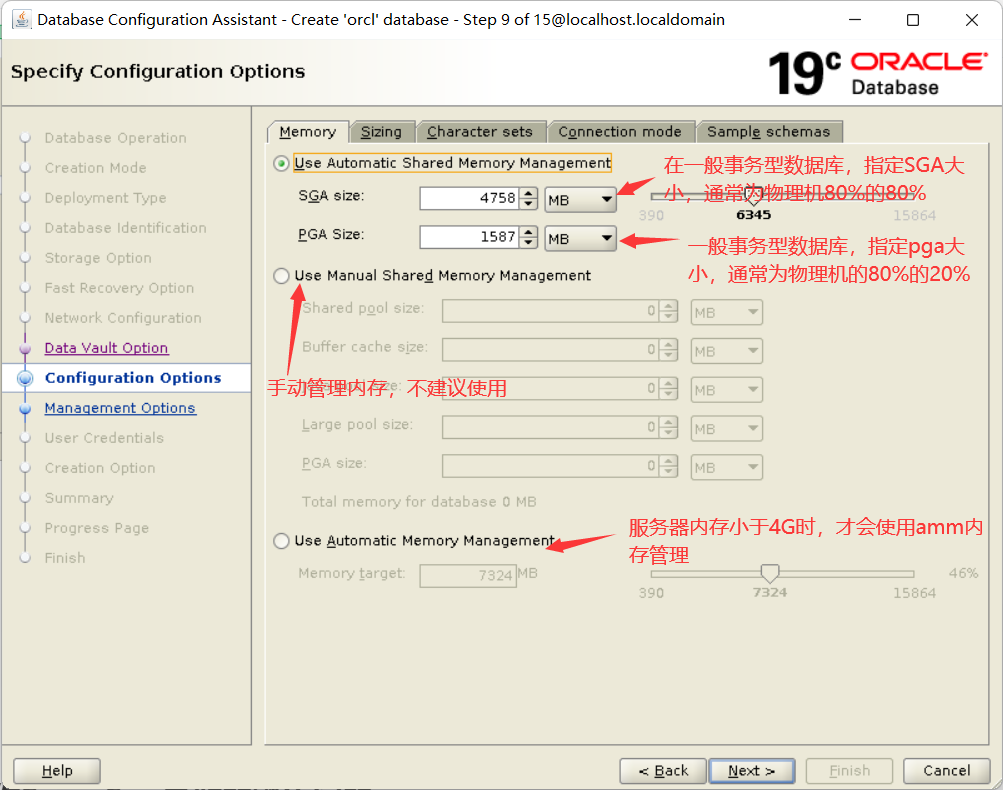
Task: Close the Database Configuration Assistant window
Action: coord(972,20)
